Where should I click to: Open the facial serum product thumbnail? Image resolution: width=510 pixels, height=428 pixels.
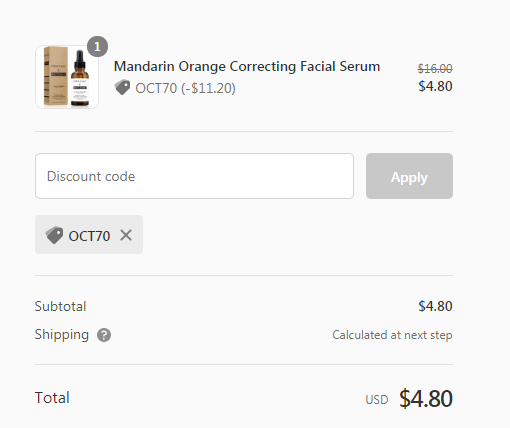[x=67, y=77]
